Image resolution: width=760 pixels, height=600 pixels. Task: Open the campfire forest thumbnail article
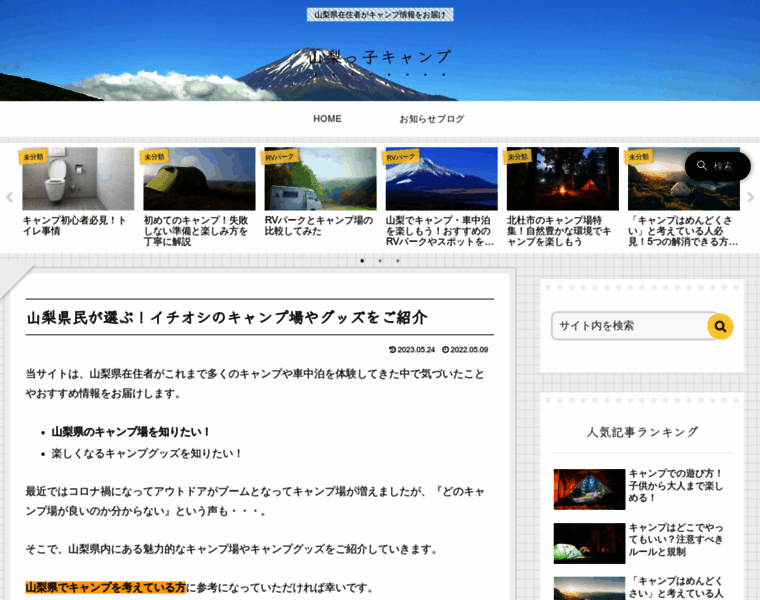point(563,179)
